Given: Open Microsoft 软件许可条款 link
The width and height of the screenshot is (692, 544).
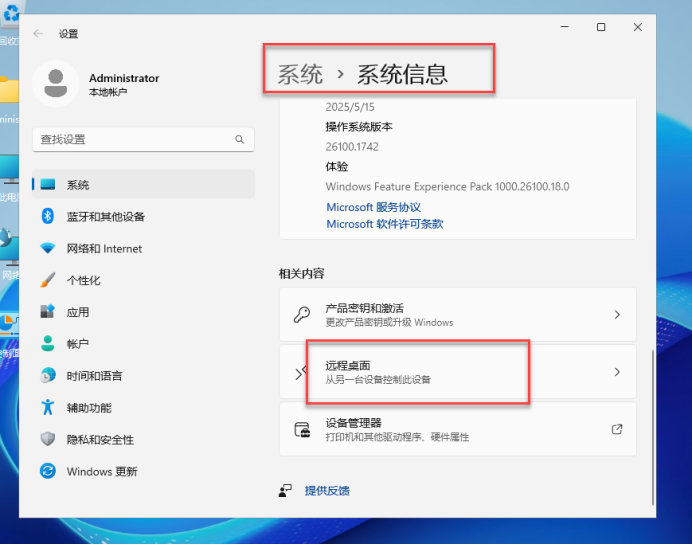Looking at the screenshot, I should pyautogui.click(x=384, y=224).
